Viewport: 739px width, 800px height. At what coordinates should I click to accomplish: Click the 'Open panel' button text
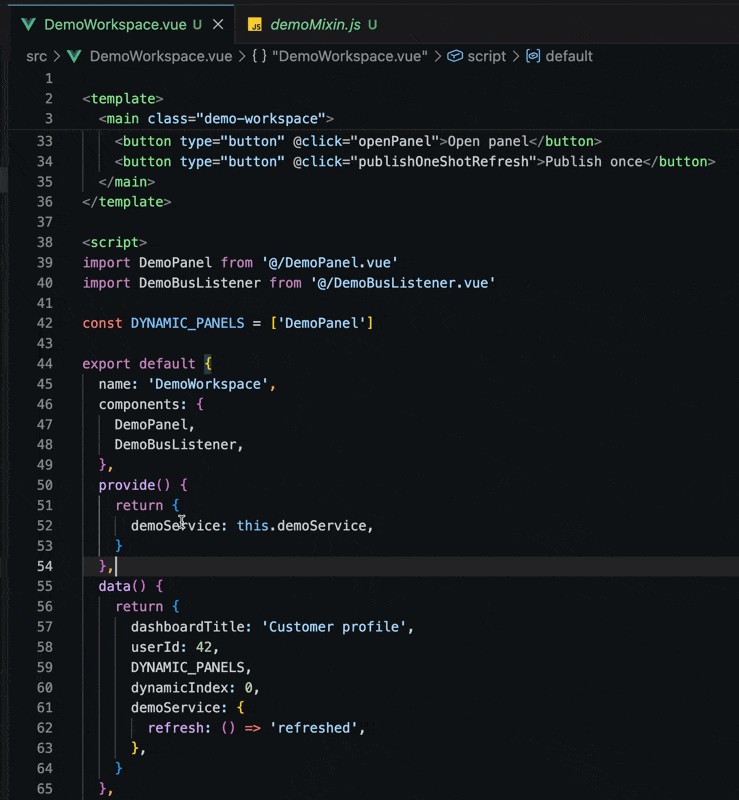point(488,141)
